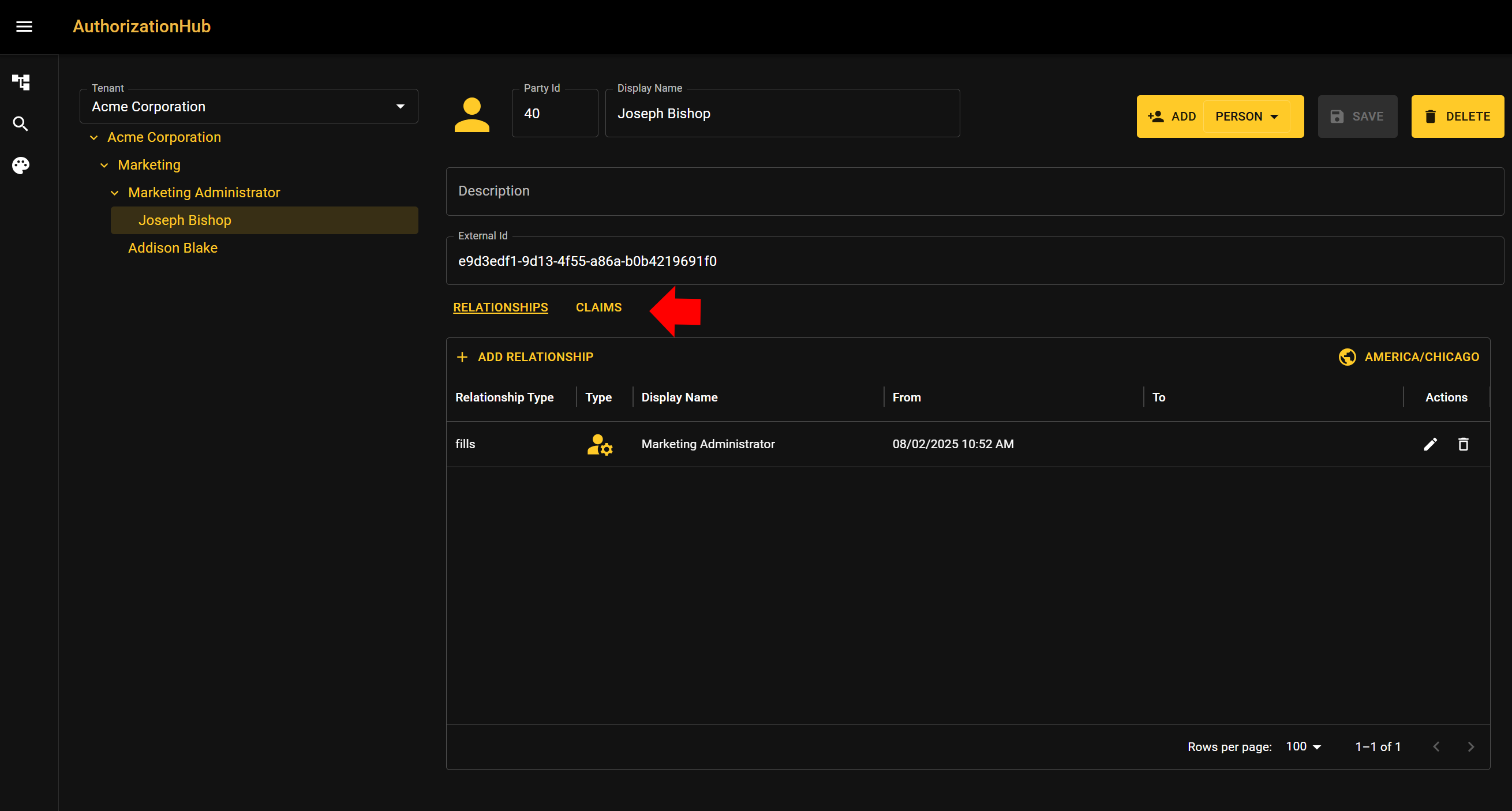The image size is (1512, 811).
Task: Click the AuthorizationHub title
Action: click(x=141, y=27)
